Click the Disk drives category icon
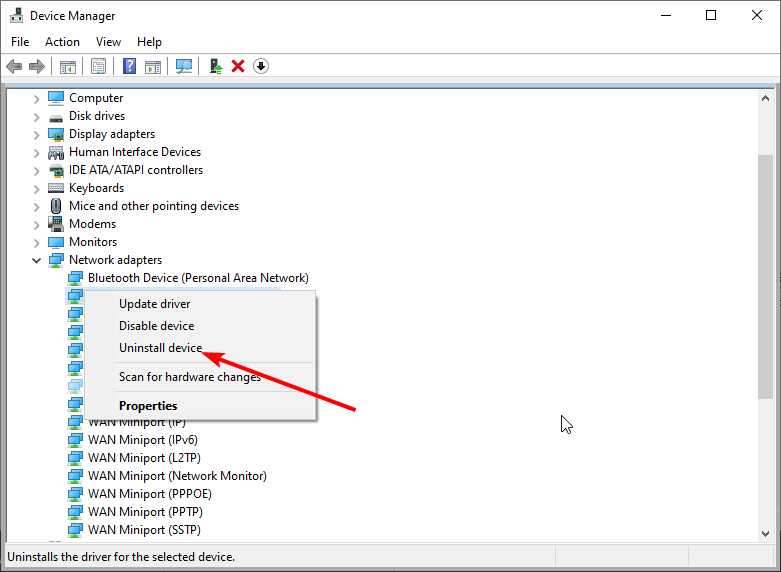 (x=56, y=117)
